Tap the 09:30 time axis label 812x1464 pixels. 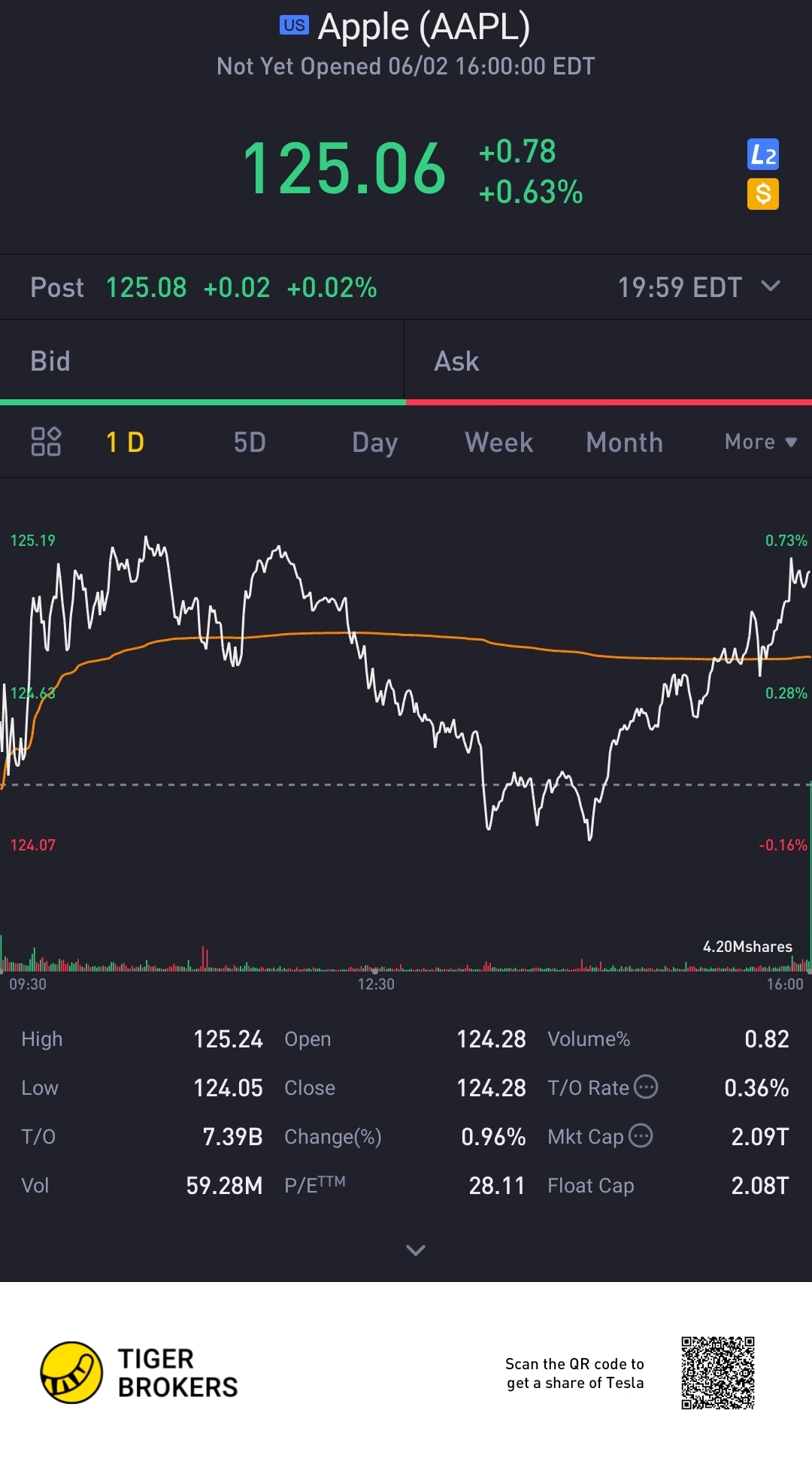(28, 984)
